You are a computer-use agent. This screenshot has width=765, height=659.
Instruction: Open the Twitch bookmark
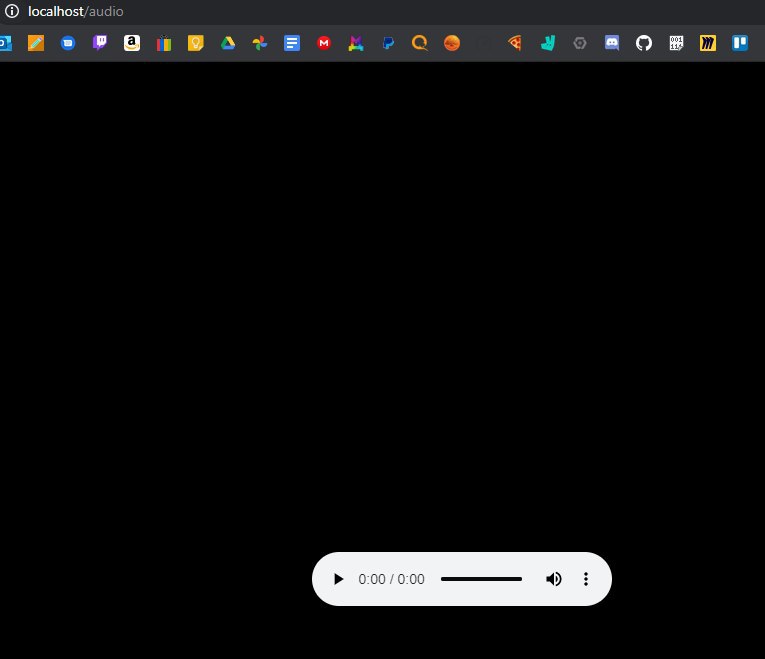[x=100, y=43]
